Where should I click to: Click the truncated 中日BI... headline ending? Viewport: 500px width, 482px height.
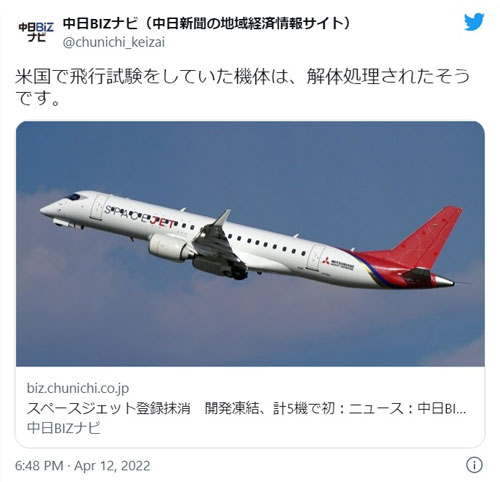point(442,408)
